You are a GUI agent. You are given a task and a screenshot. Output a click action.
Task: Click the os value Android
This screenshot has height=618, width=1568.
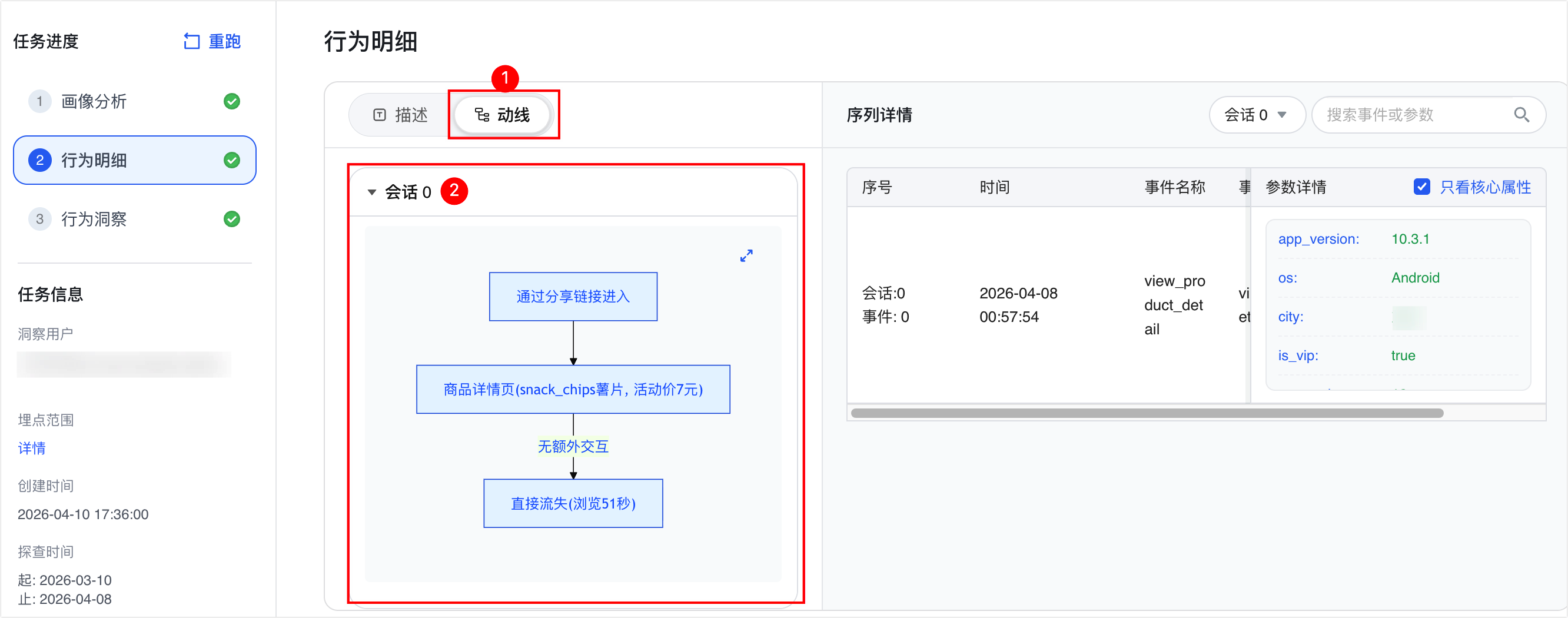[x=1415, y=278]
